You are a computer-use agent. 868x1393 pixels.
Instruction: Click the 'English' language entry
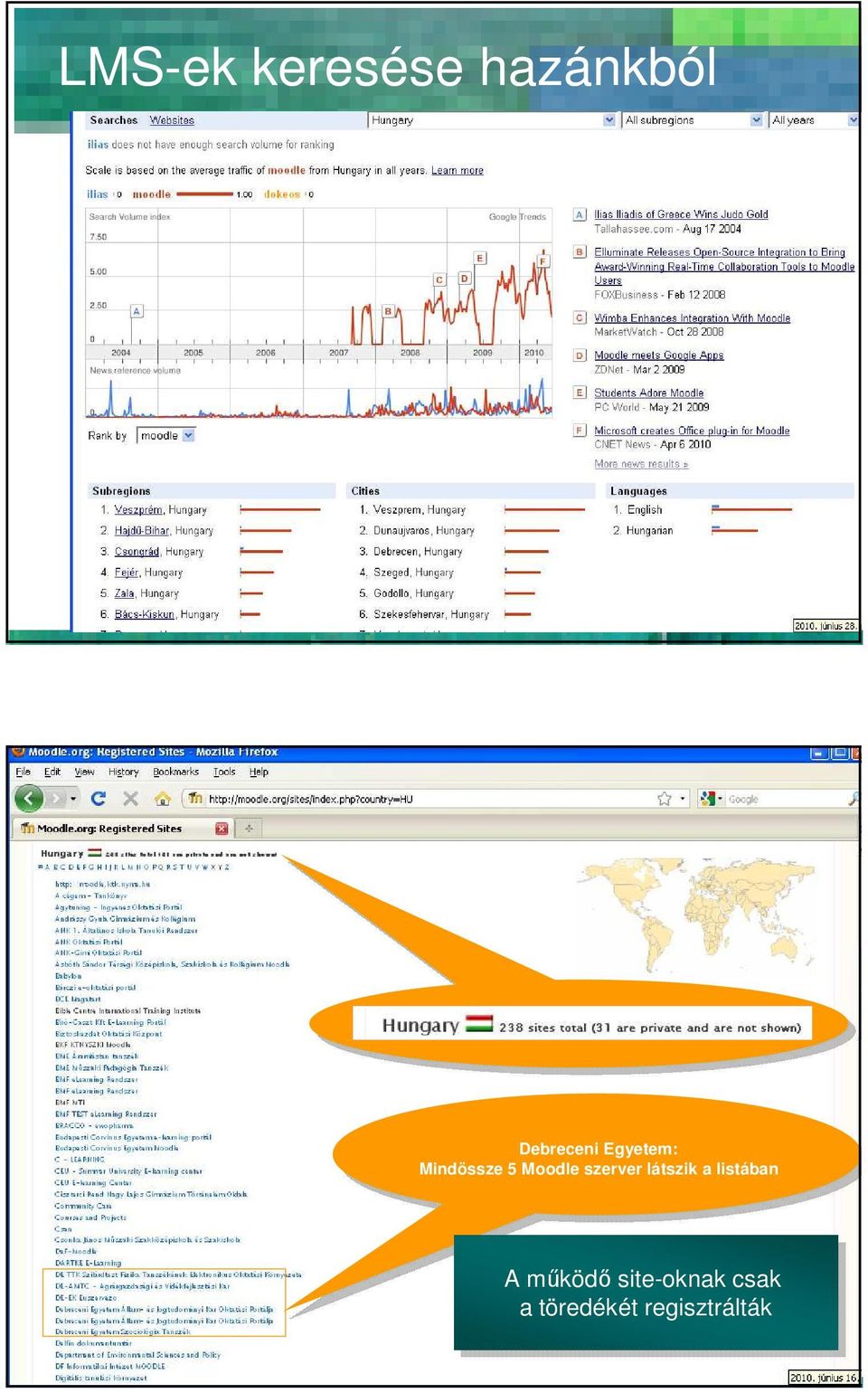point(645,510)
